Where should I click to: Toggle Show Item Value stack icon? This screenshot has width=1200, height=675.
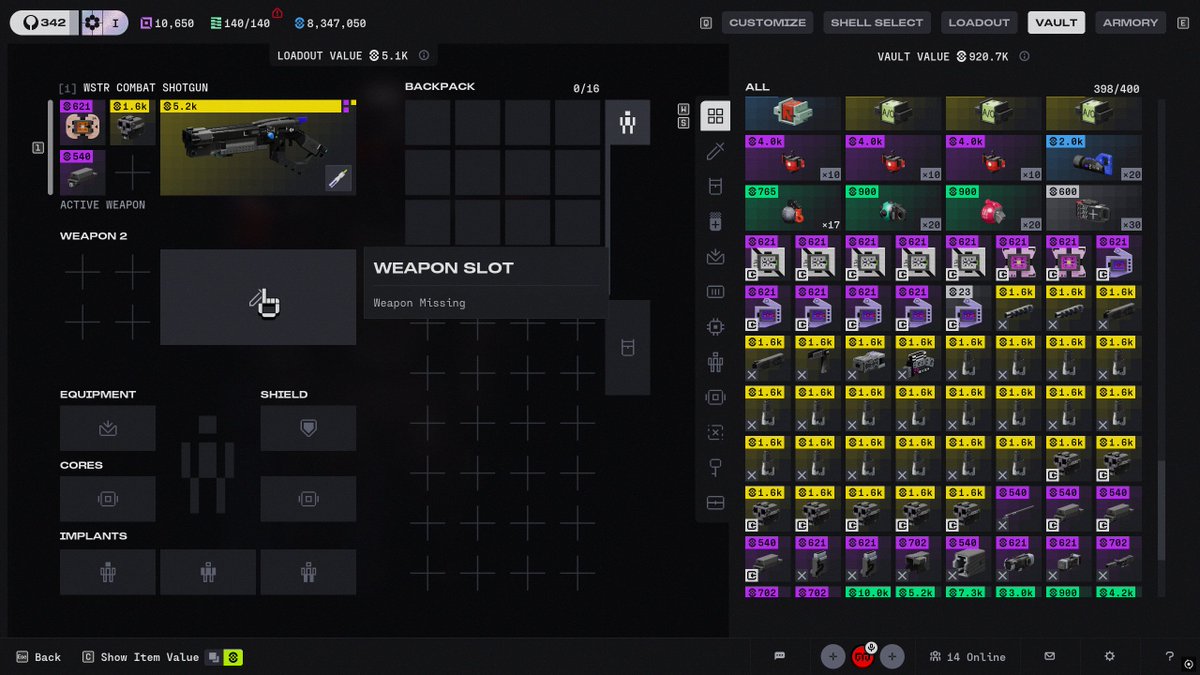[x=213, y=657]
